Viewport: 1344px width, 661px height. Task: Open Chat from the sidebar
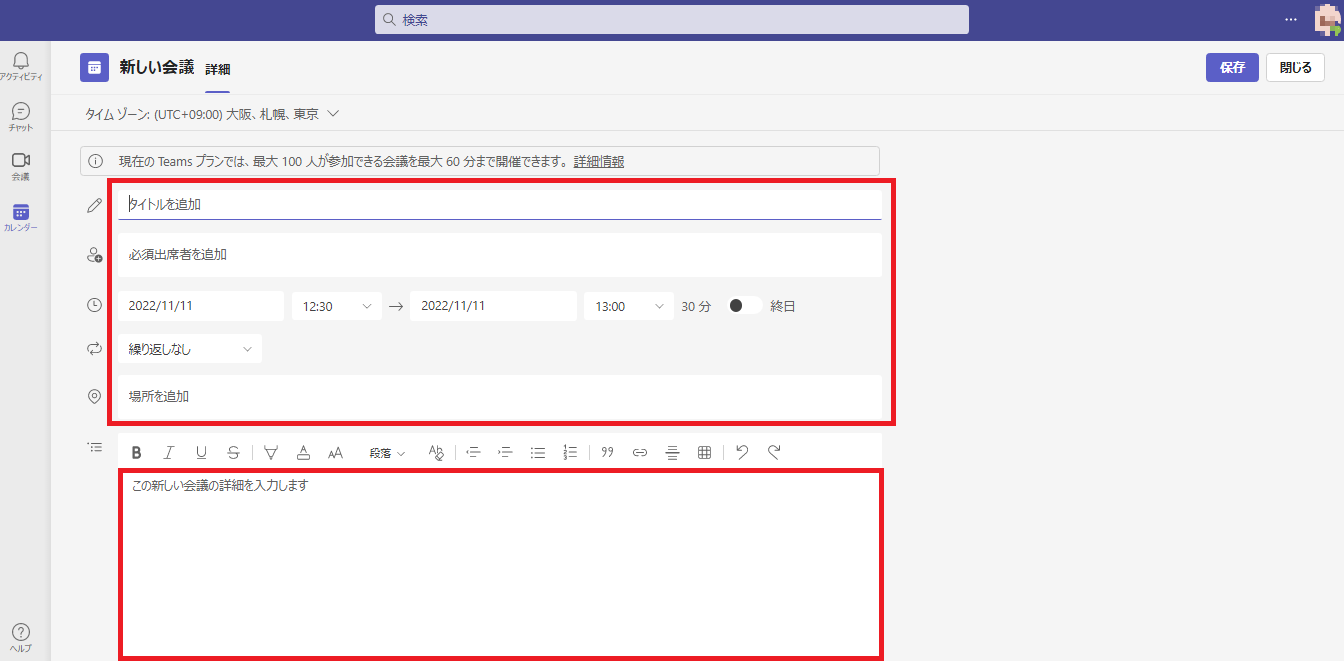tap(21, 116)
